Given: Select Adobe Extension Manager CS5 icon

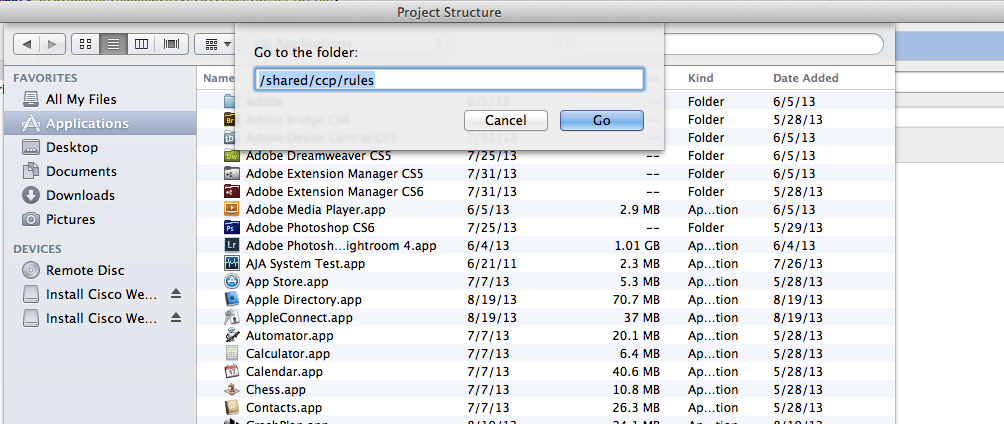Looking at the screenshot, I should pyautogui.click(x=231, y=174).
